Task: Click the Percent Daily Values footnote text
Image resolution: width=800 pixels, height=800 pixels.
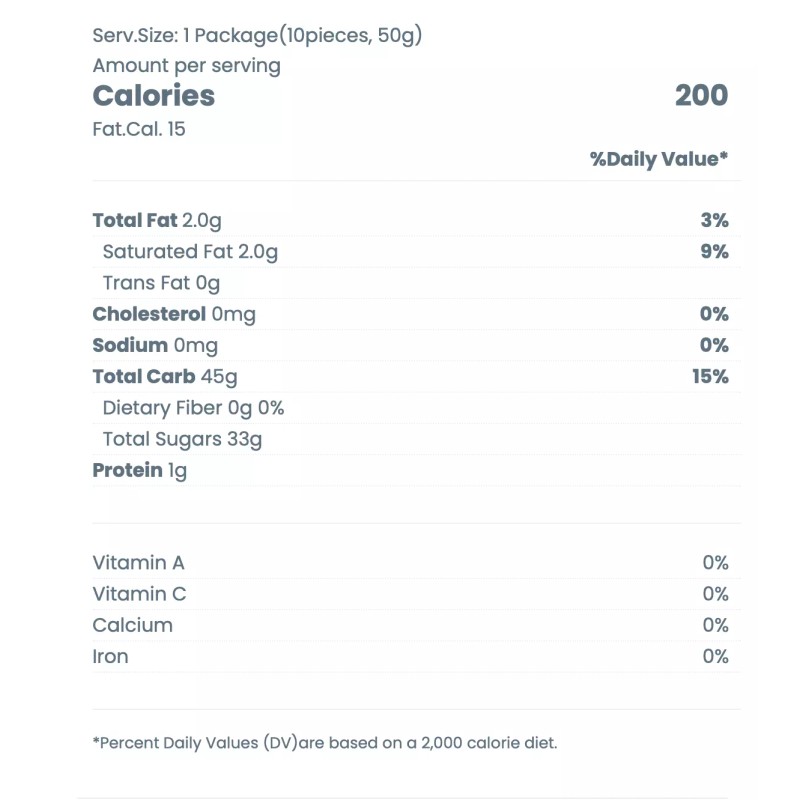Action: coord(325,743)
